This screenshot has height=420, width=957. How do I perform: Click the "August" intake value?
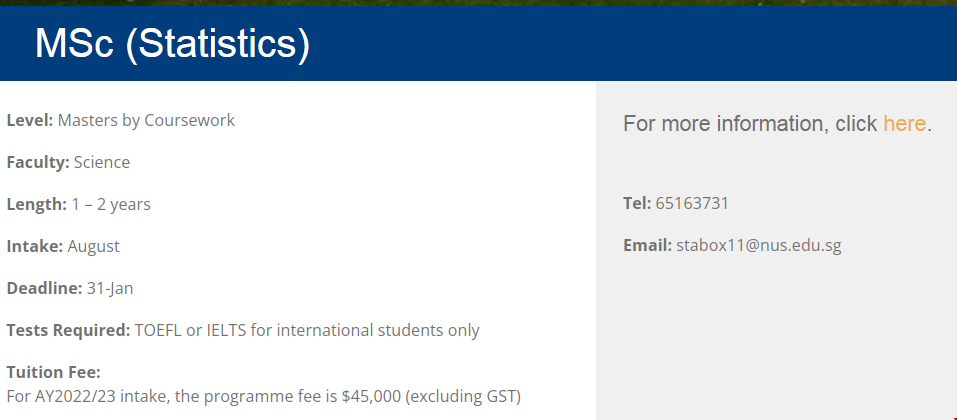(x=94, y=246)
